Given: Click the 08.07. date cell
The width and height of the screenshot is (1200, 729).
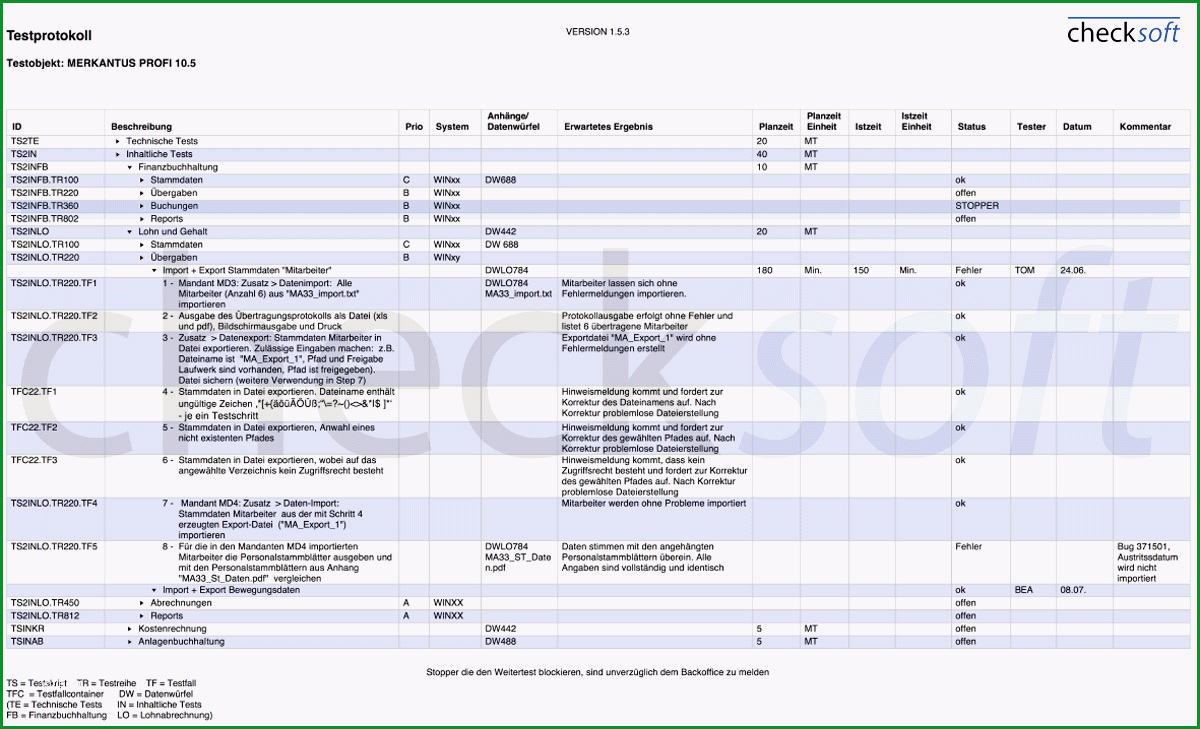Looking at the screenshot, I should pos(1073,590).
